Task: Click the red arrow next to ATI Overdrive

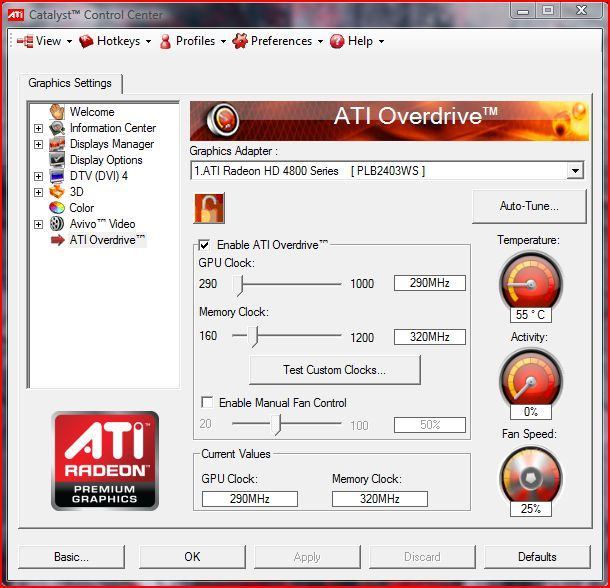Action: pyautogui.click(x=58, y=240)
